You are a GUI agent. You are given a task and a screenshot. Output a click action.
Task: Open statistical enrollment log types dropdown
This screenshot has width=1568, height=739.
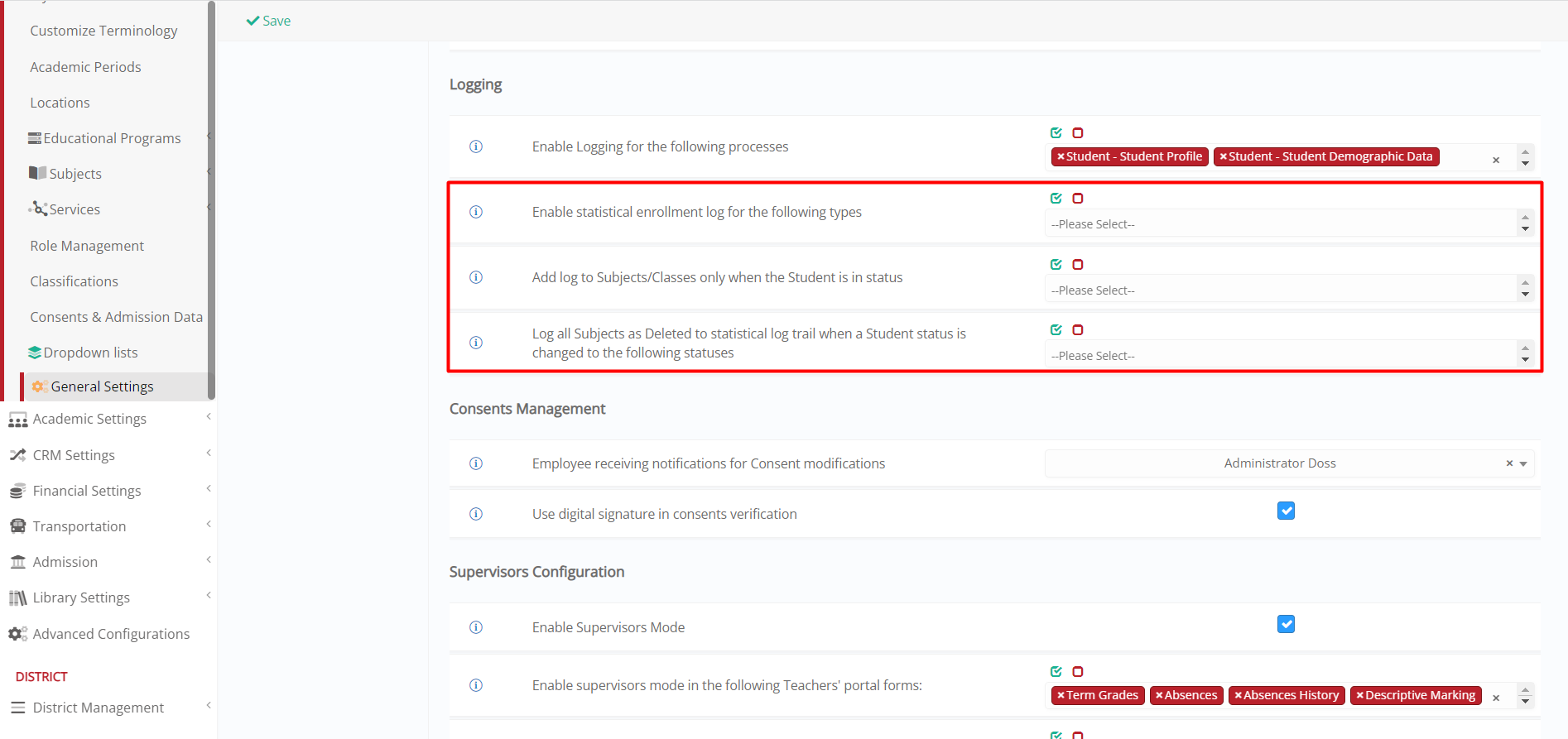tap(1289, 223)
